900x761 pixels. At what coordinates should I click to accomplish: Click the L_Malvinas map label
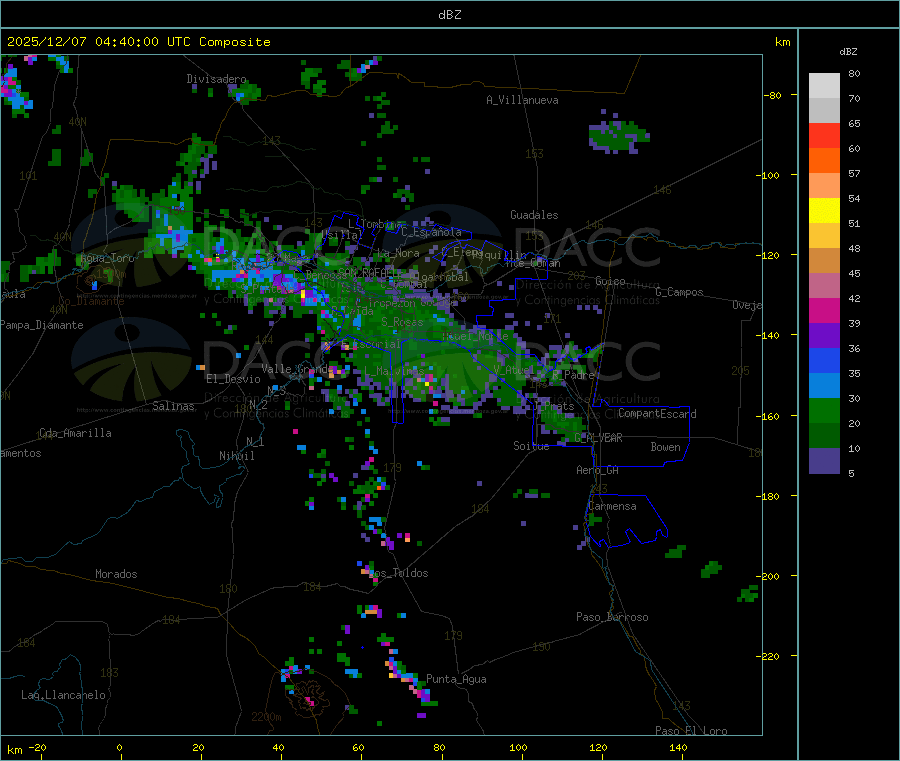click(x=393, y=371)
